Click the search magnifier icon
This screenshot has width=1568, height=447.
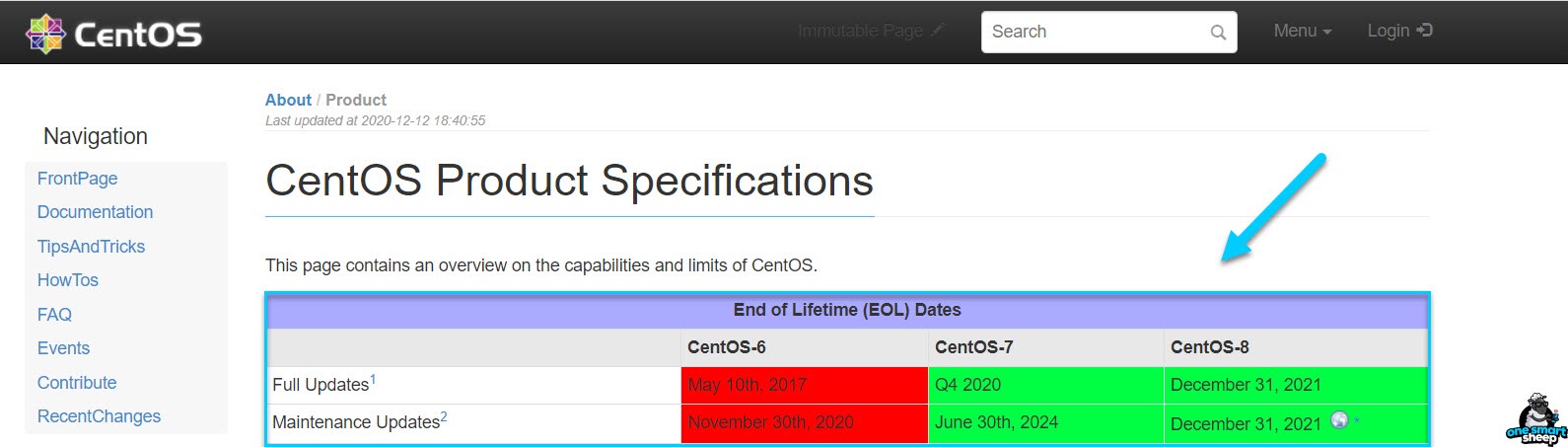tap(1218, 33)
